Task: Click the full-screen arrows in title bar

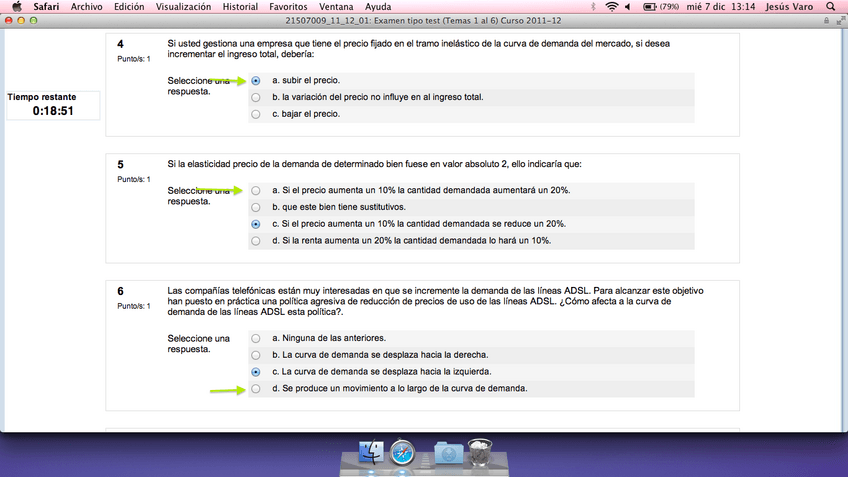Action: pyautogui.click(x=838, y=21)
